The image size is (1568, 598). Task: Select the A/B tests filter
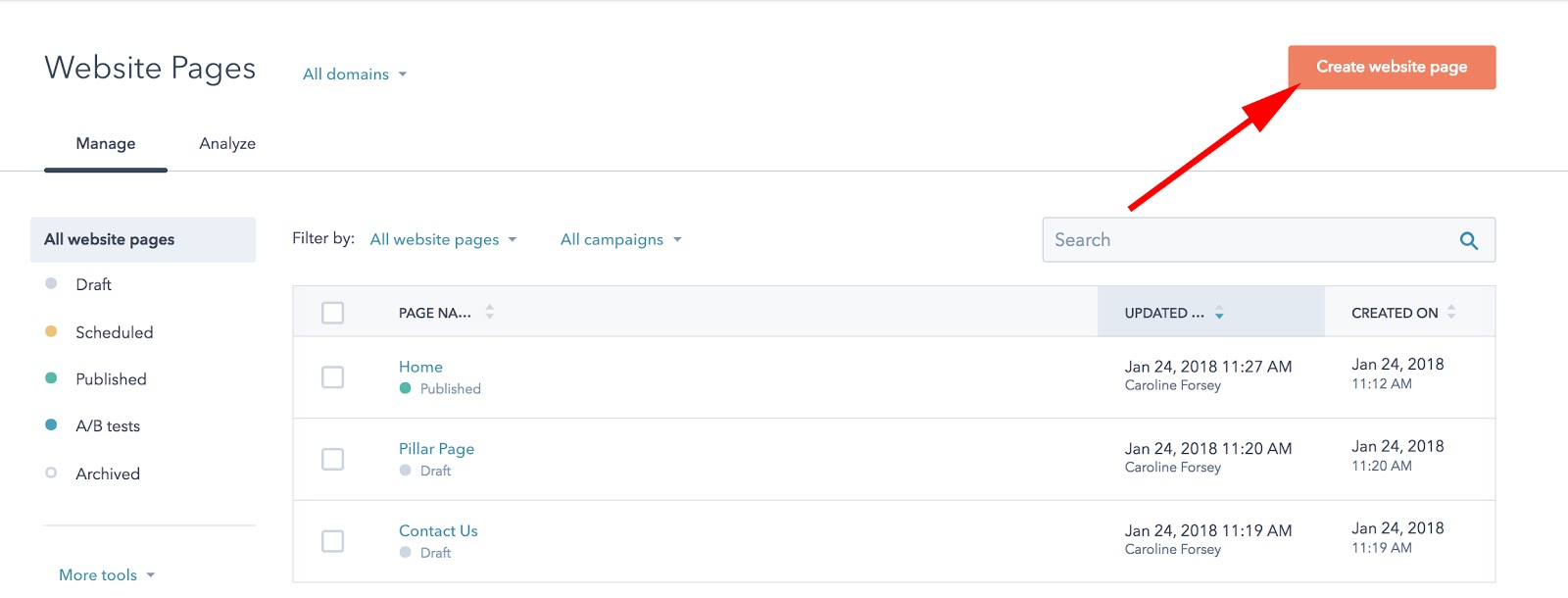(x=108, y=426)
